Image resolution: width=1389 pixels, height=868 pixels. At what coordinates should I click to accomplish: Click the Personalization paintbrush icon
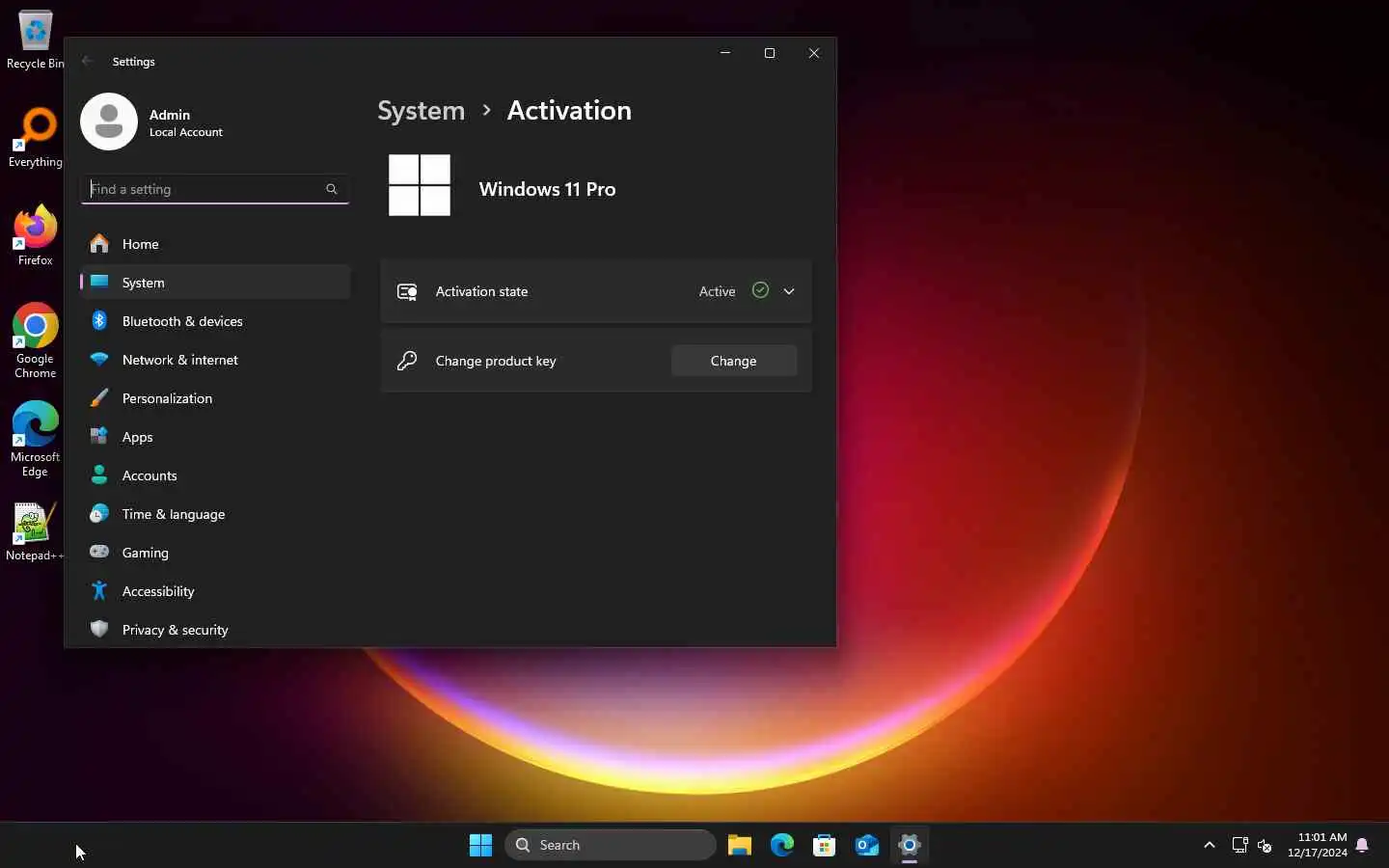[x=99, y=397]
